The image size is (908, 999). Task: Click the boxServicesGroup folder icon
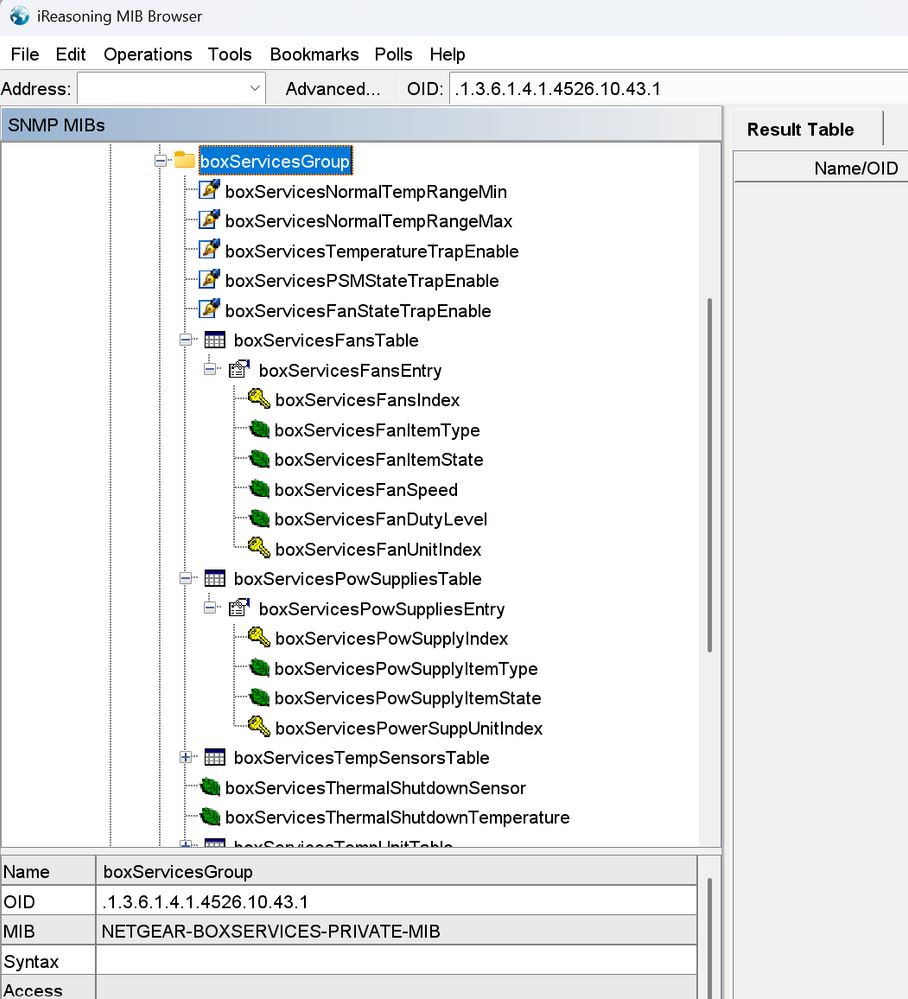click(x=184, y=160)
